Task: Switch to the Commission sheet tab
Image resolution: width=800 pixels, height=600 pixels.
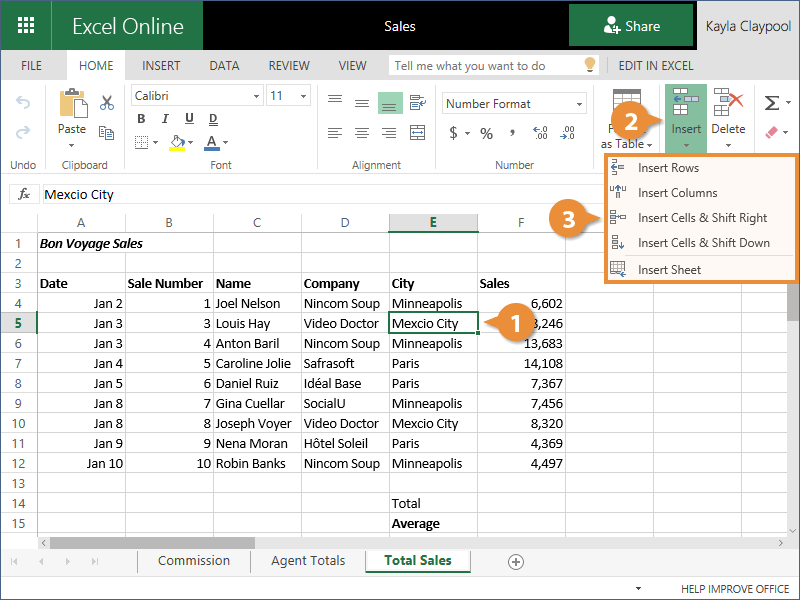Action: point(194,561)
